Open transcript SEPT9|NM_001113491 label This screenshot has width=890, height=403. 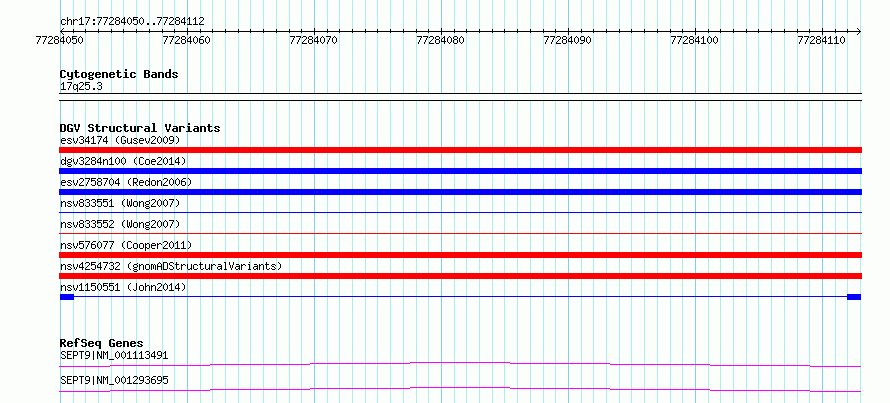pos(114,356)
